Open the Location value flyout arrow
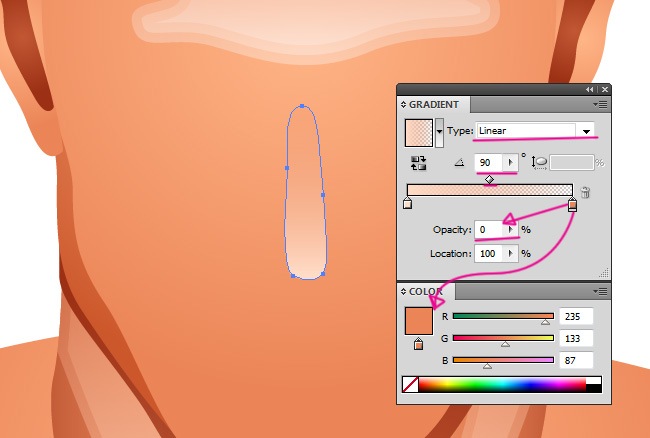 [511, 253]
